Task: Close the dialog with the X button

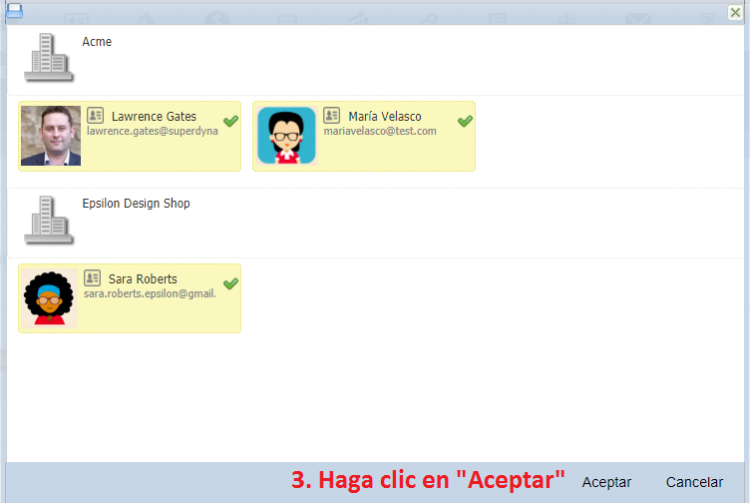Action: click(x=735, y=12)
